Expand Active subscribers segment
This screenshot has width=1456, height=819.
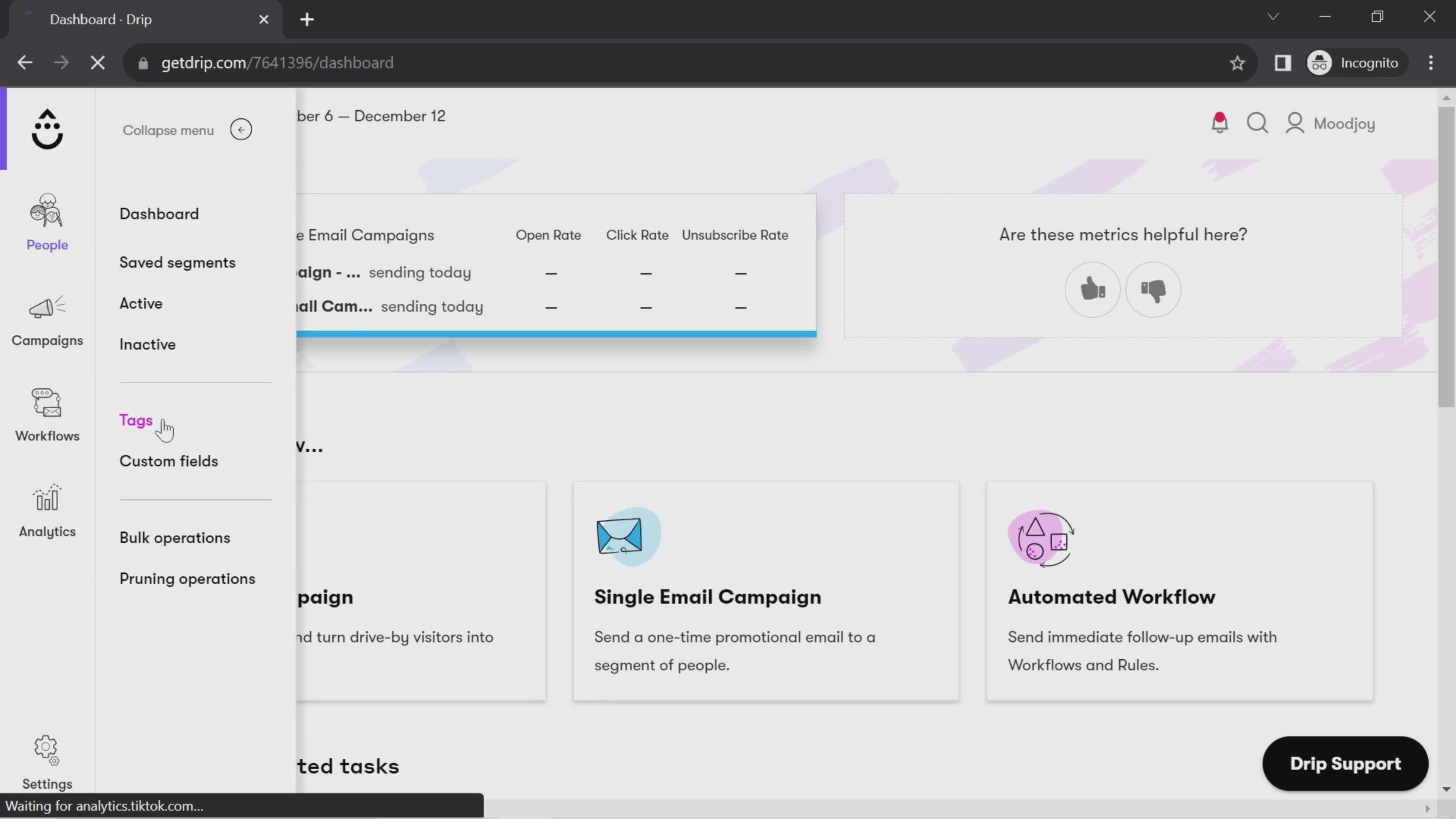tap(141, 303)
